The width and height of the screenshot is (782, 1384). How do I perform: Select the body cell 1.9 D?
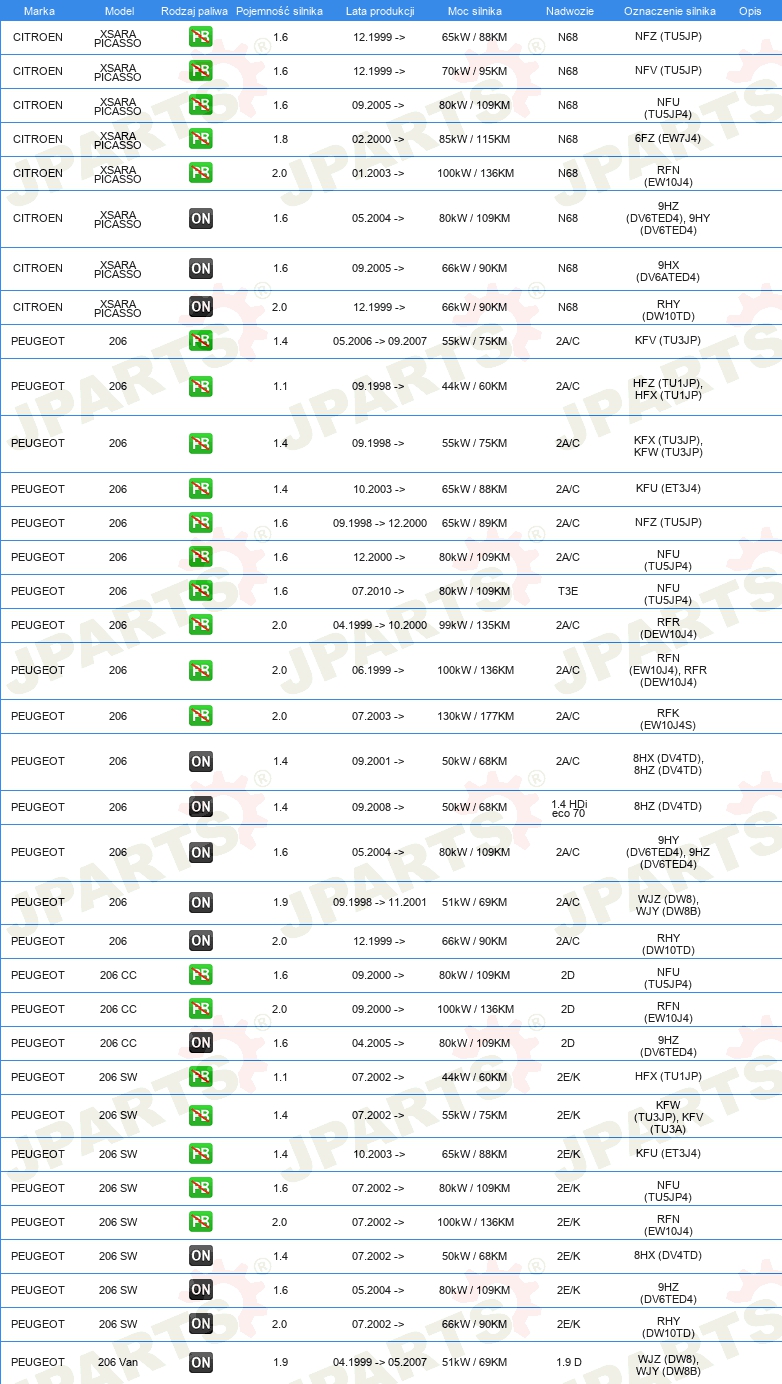(x=568, y=1362)
